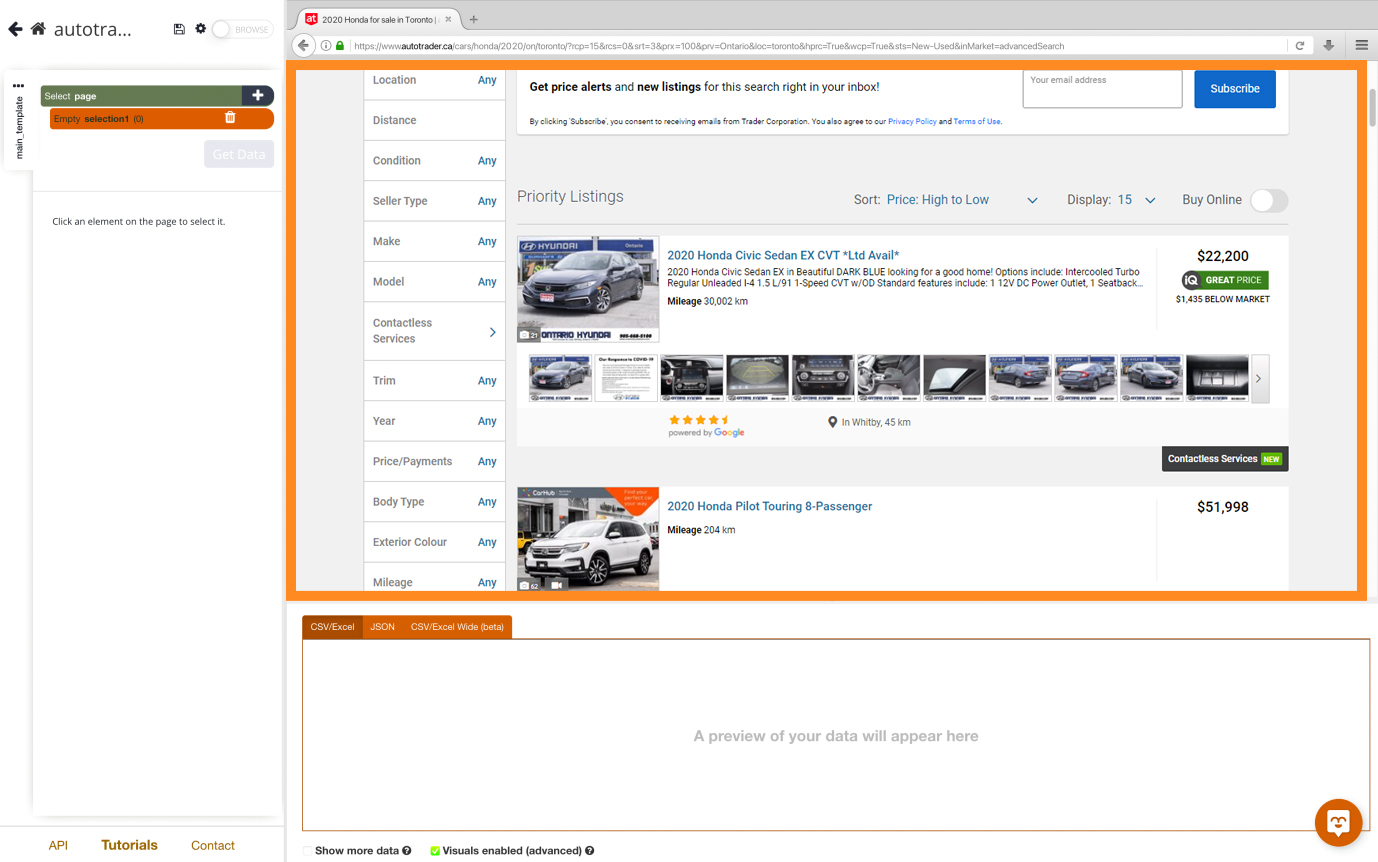Expand the Trim filter
Screen dimensions: 1378x862
click(434, 381)
